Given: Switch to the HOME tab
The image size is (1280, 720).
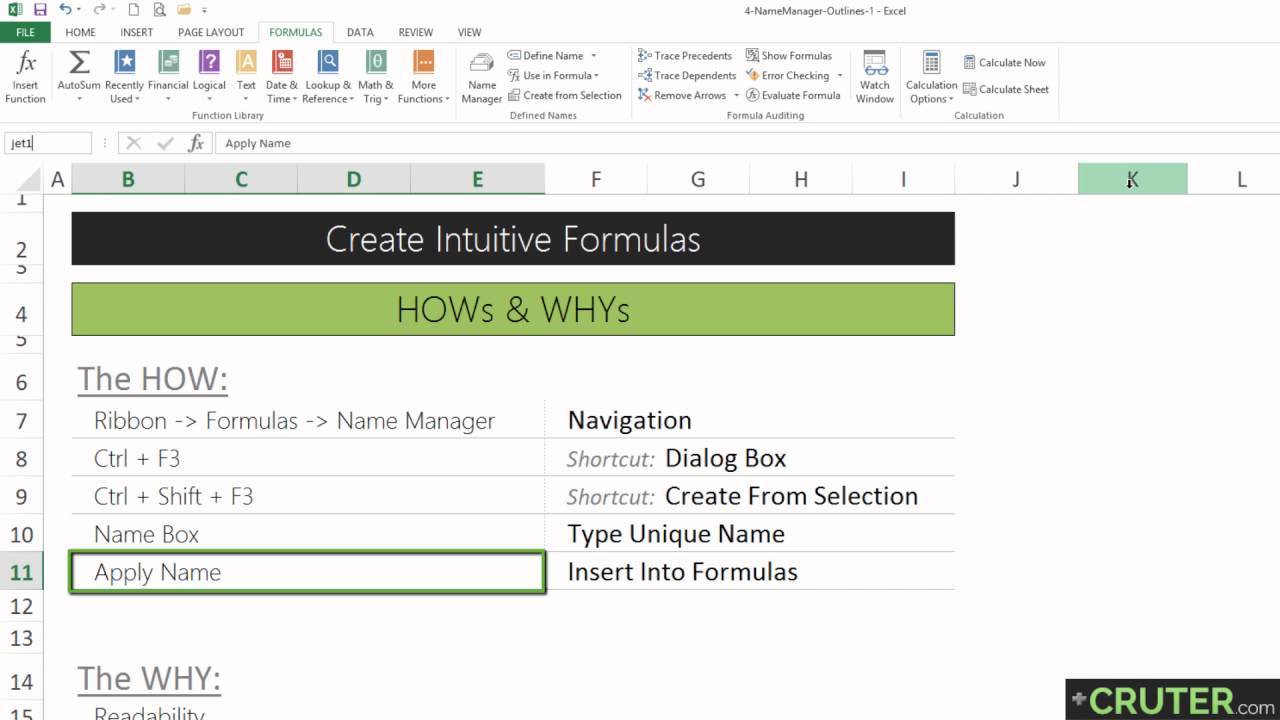Looking at the screenshot, I should (80, 32).
